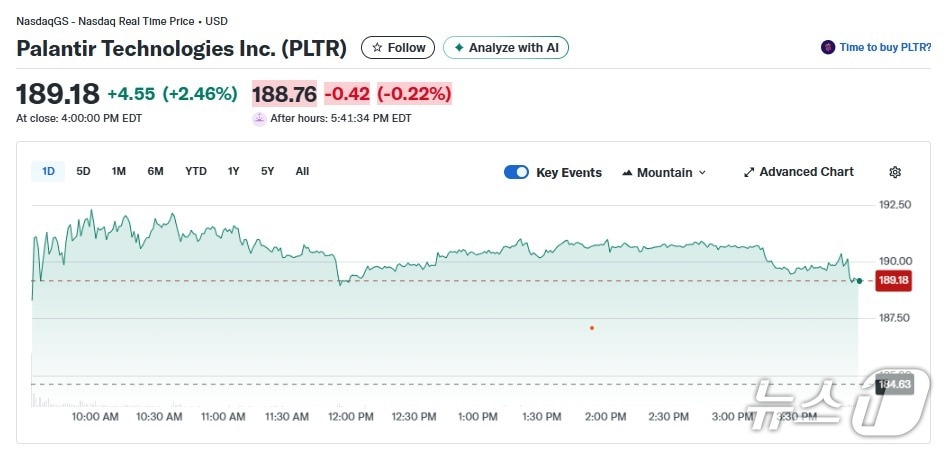Viewport: 944px width, 450px height.
Task: Click the red 189.18 price label
Action: click(x=893, y=281)
